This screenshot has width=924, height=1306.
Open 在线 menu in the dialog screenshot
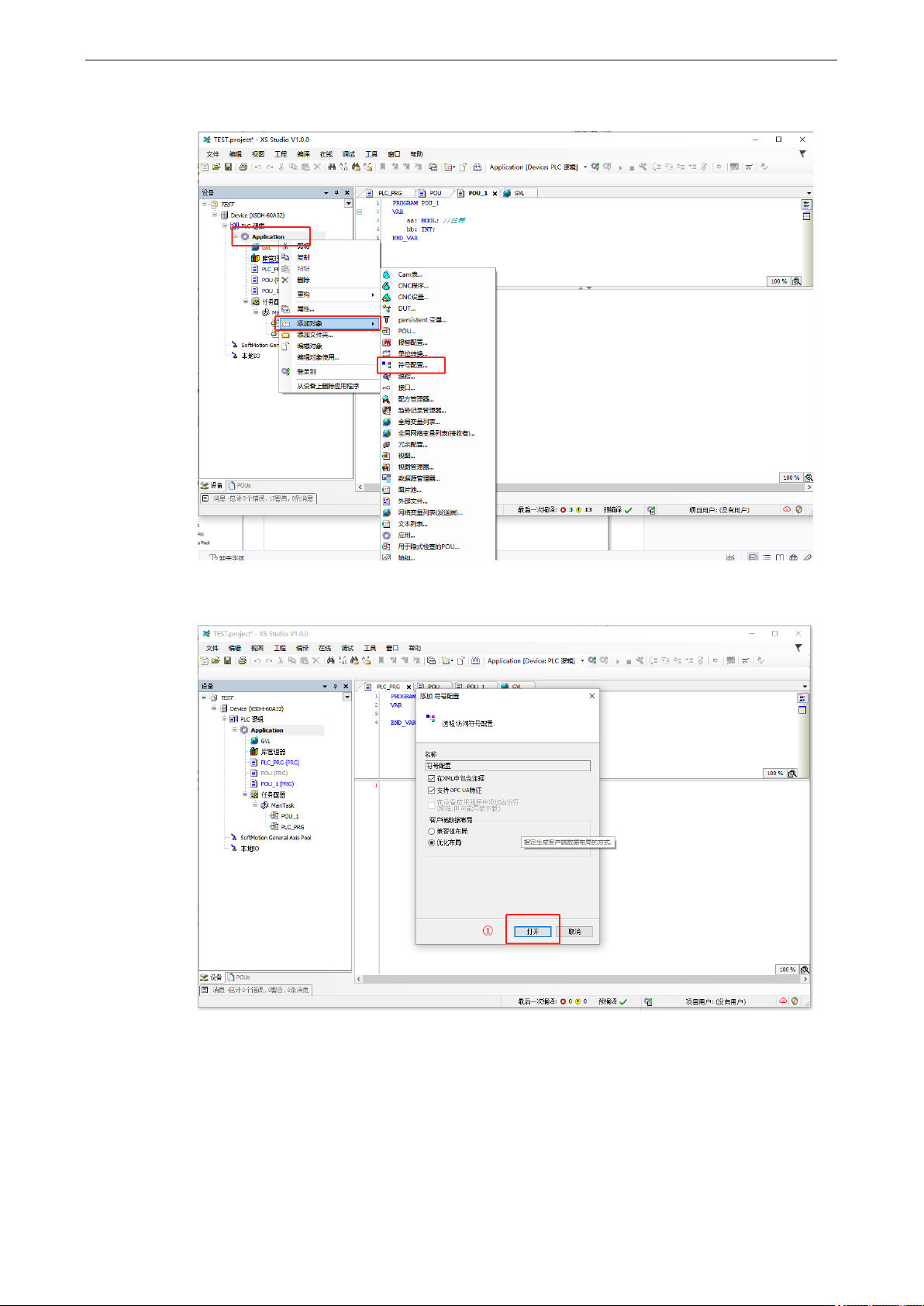pyautogui.click(x=325, y=648)
